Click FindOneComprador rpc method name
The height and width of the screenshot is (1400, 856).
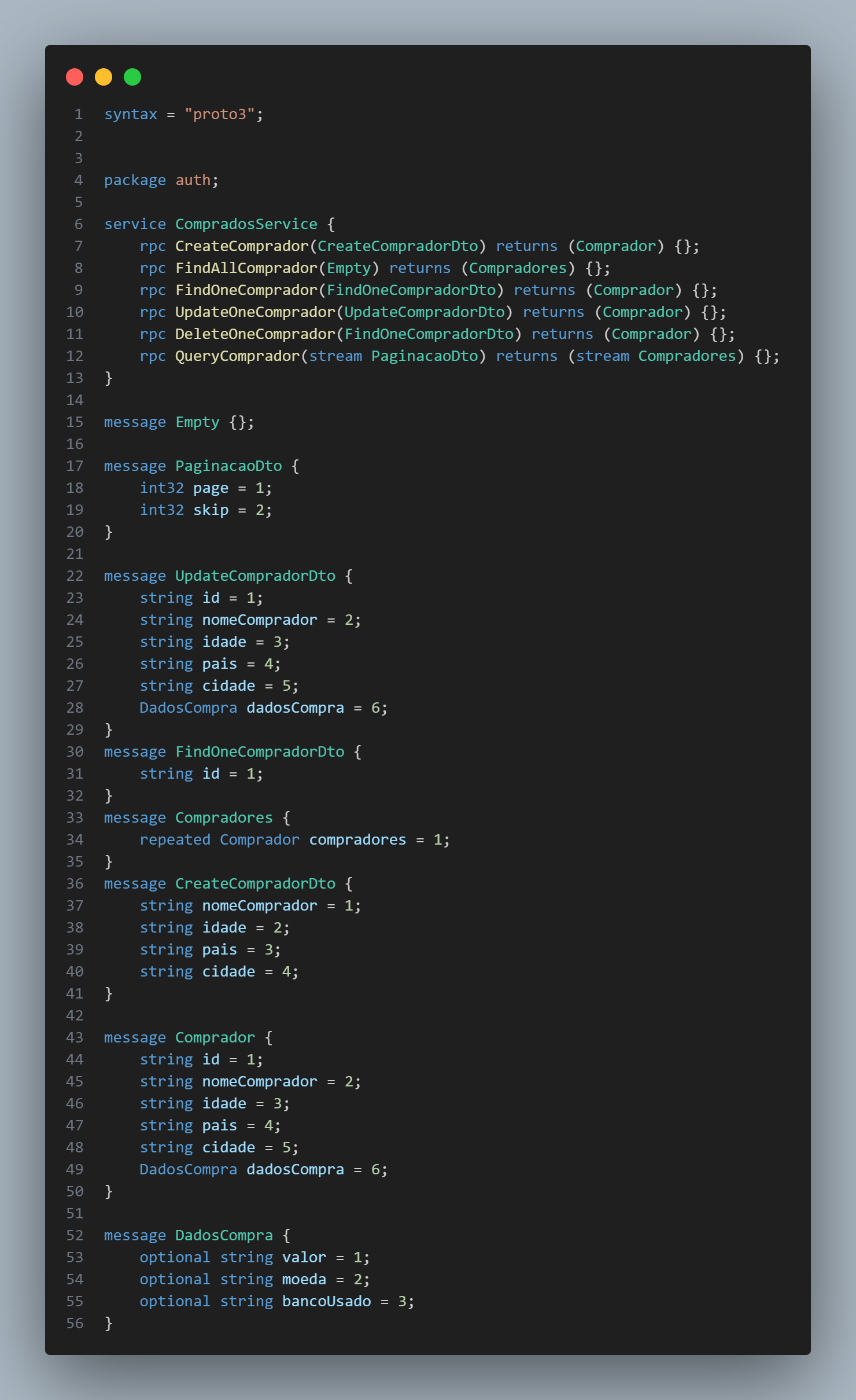tap(246, 290)
